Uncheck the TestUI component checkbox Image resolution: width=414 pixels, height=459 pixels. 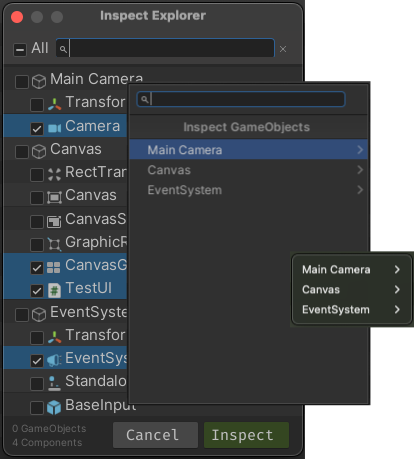click(37, 290)
